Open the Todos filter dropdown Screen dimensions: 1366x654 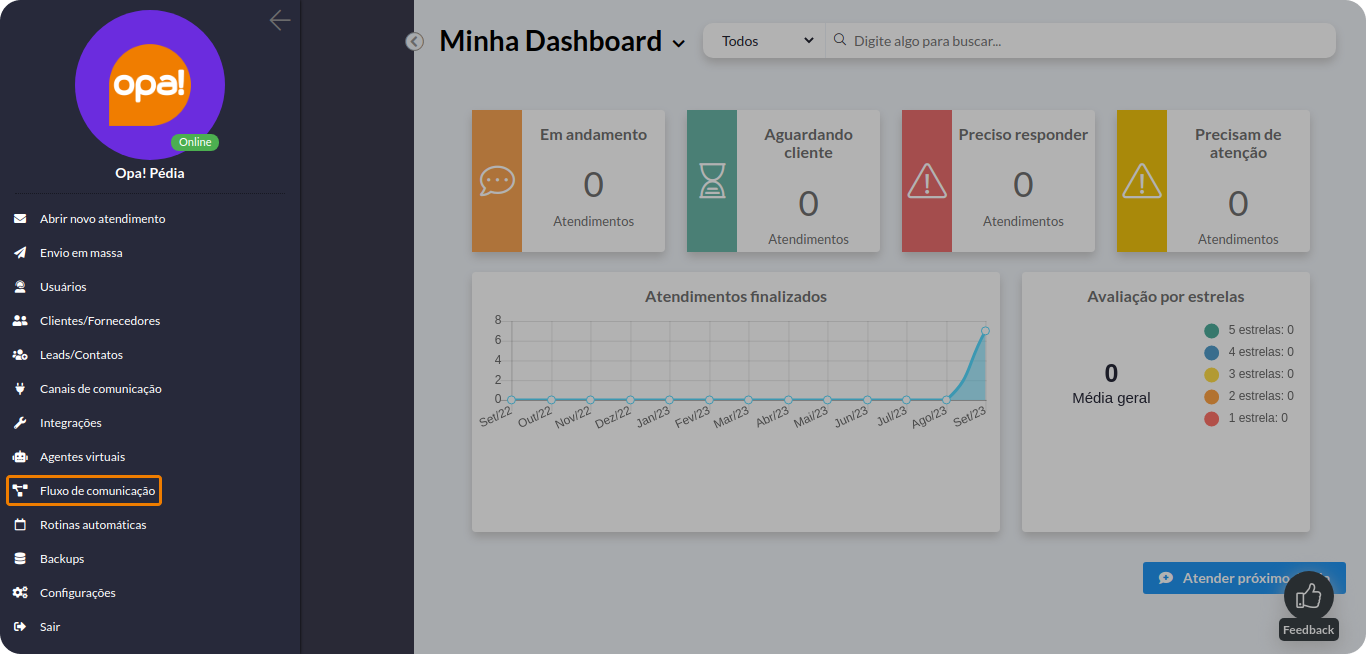765,41
